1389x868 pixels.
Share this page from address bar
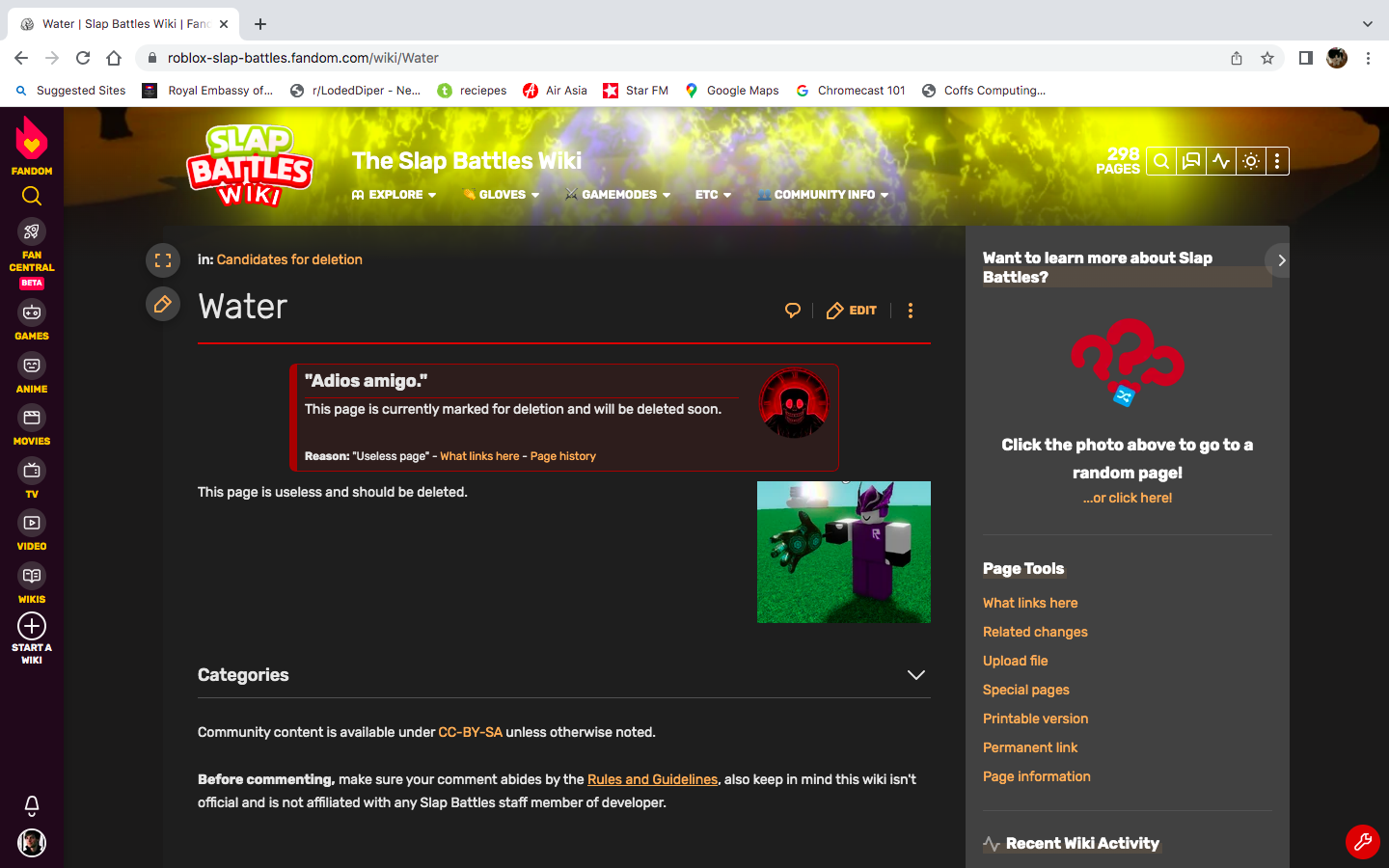pos(1237,58)
